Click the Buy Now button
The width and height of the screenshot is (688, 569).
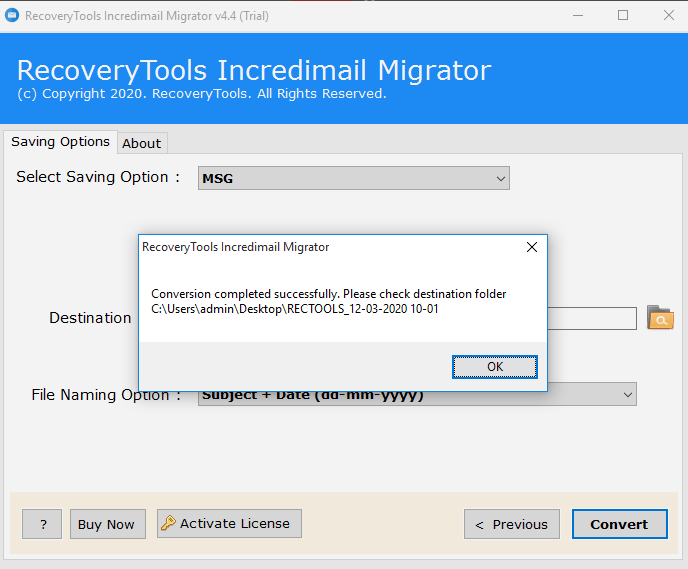[108, 524]
